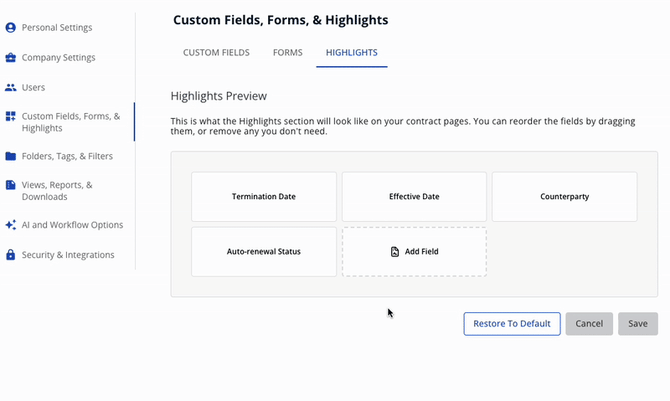
Task: Click the Security & Integrations lock icon
Action: click(x=11, y=255)
